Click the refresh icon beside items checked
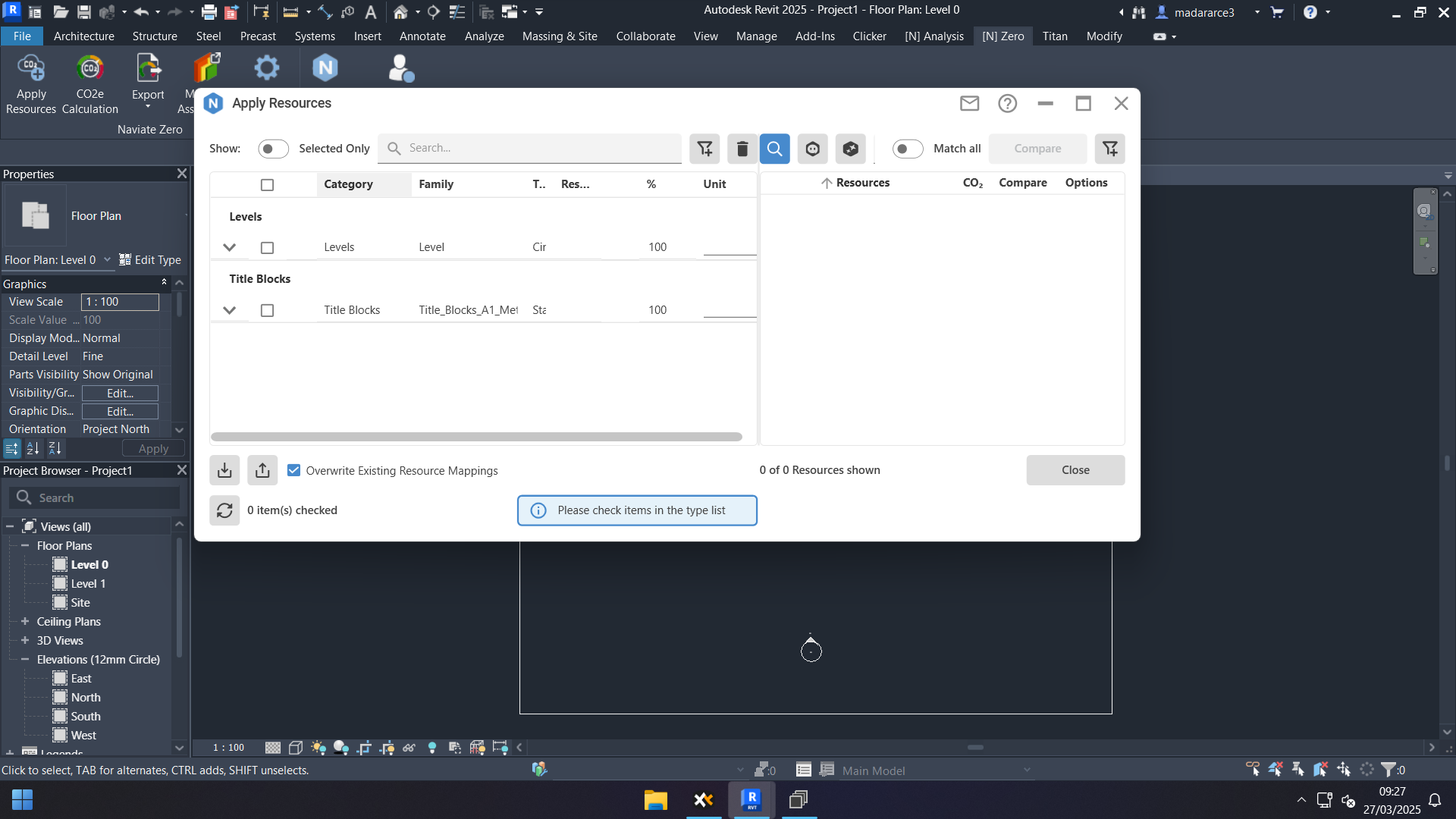 pyautogui.click(x=224, y=510)
